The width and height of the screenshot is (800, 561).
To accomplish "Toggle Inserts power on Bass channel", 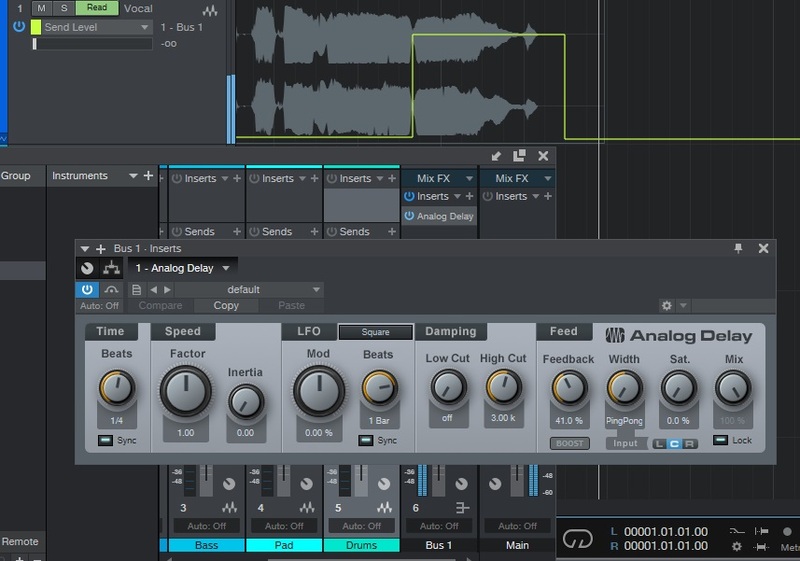I will [177, 178].
